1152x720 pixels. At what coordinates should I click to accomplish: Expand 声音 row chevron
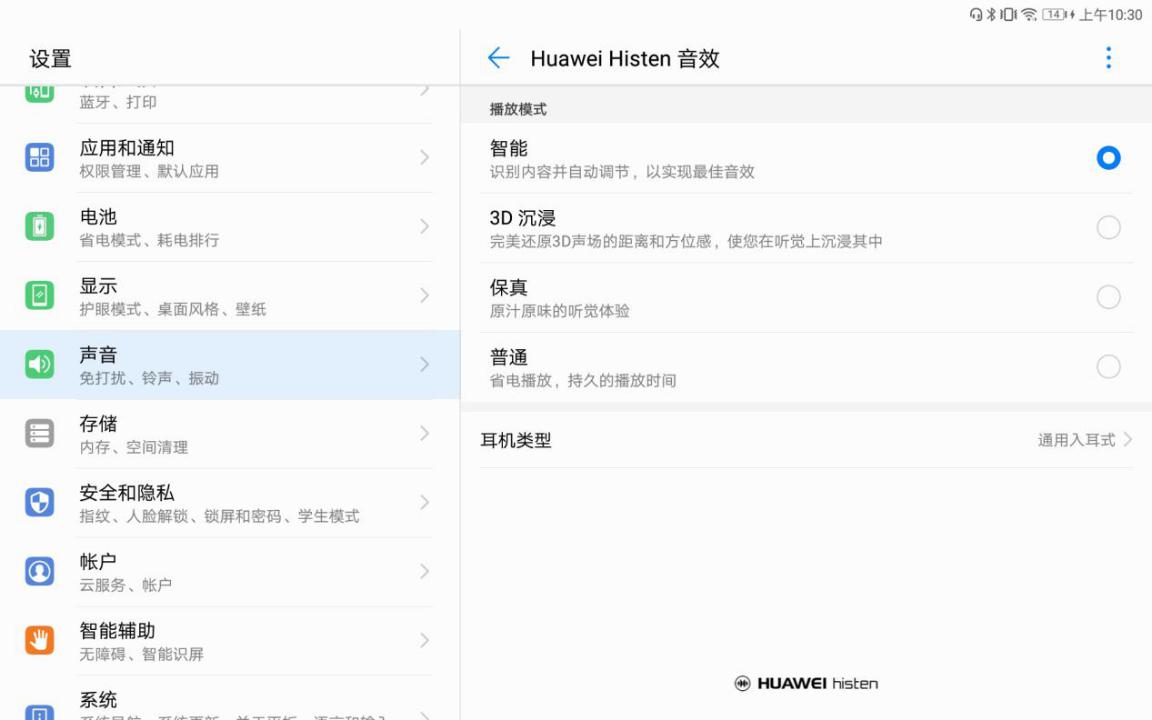425,364
